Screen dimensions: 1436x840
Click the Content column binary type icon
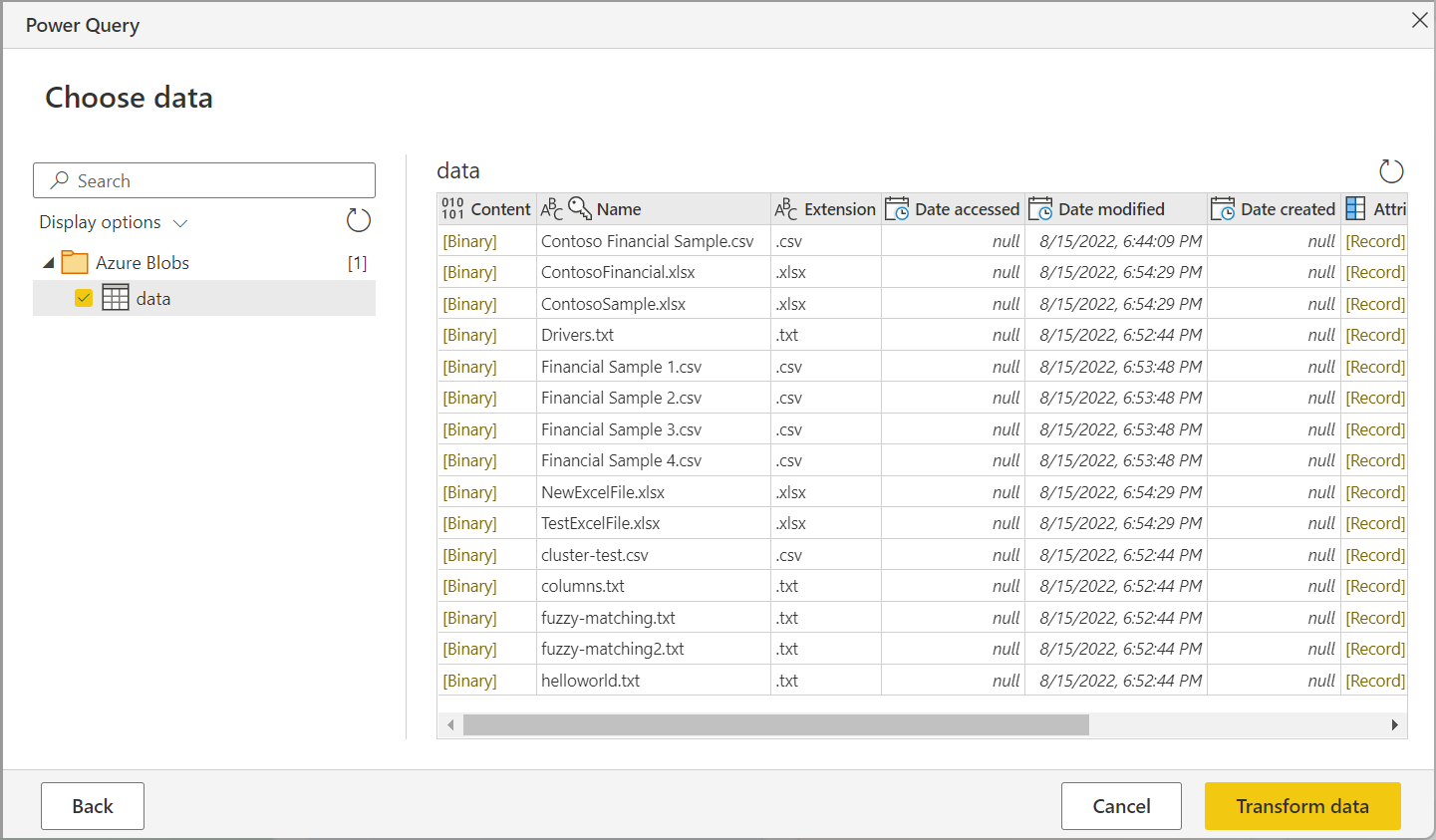coord(452,209)
